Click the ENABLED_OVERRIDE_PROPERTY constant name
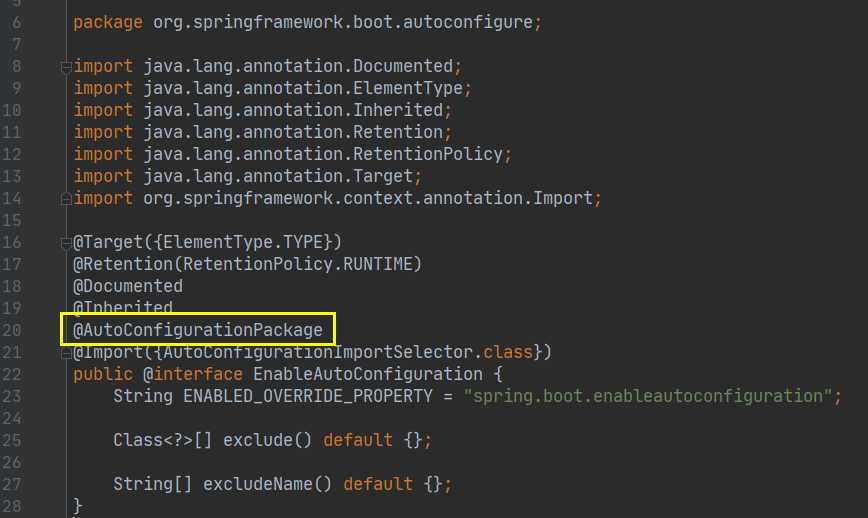Viewport: 868px width, 518px height. 308,396
